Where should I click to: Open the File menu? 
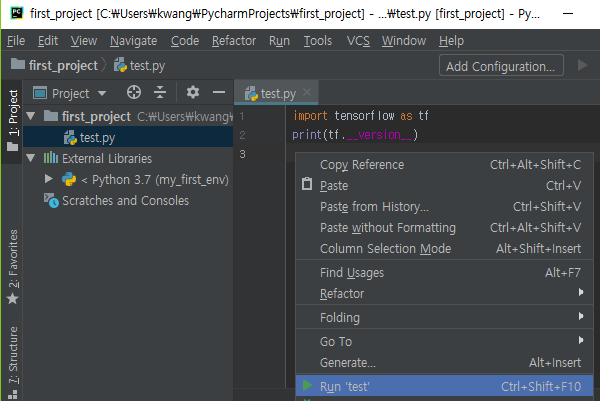click(x=16, y=41)
